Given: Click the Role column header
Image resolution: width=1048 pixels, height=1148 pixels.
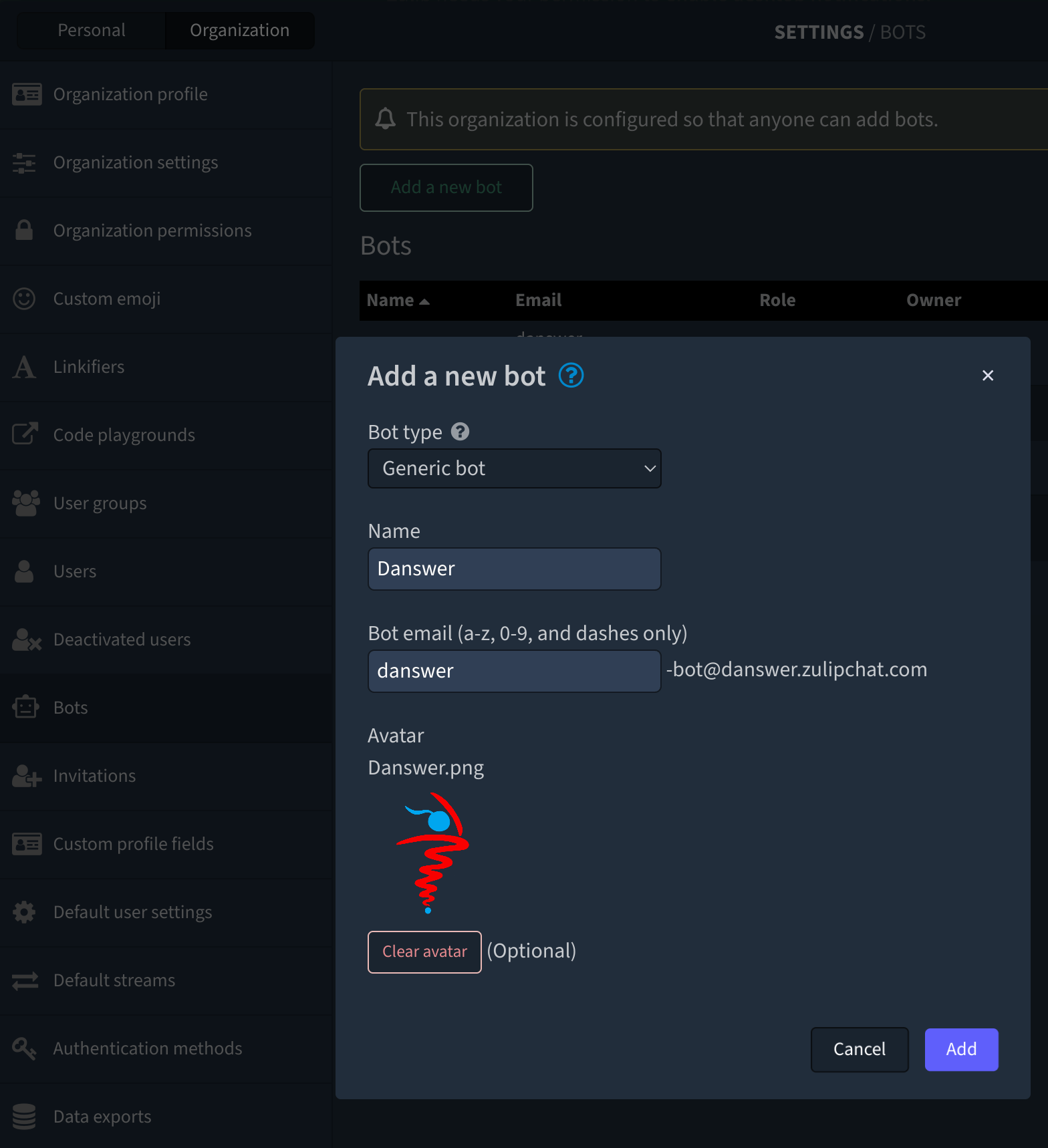Looking at the screenshot, I should (x=777, y=301).
